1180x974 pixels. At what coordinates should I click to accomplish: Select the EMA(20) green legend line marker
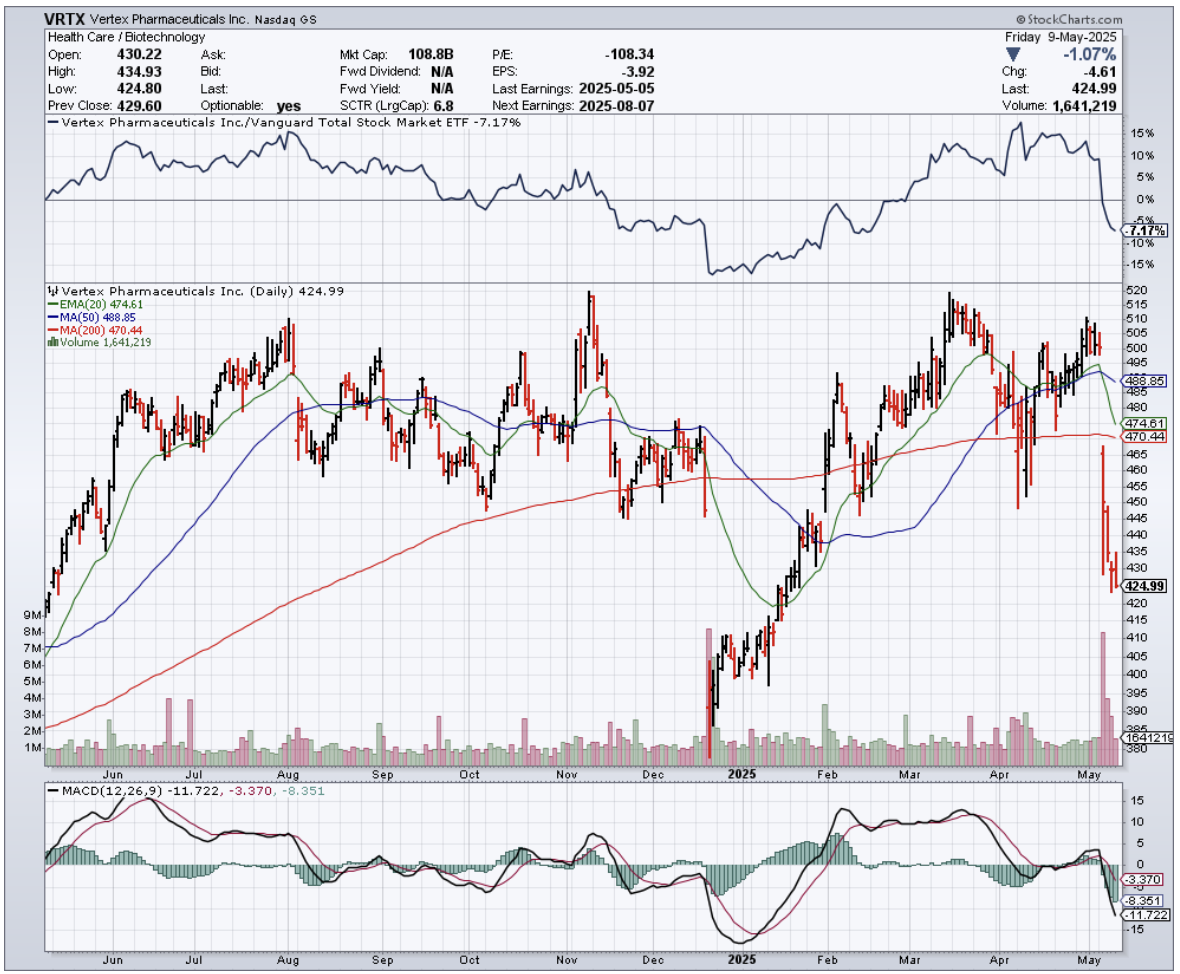(51, 306)
